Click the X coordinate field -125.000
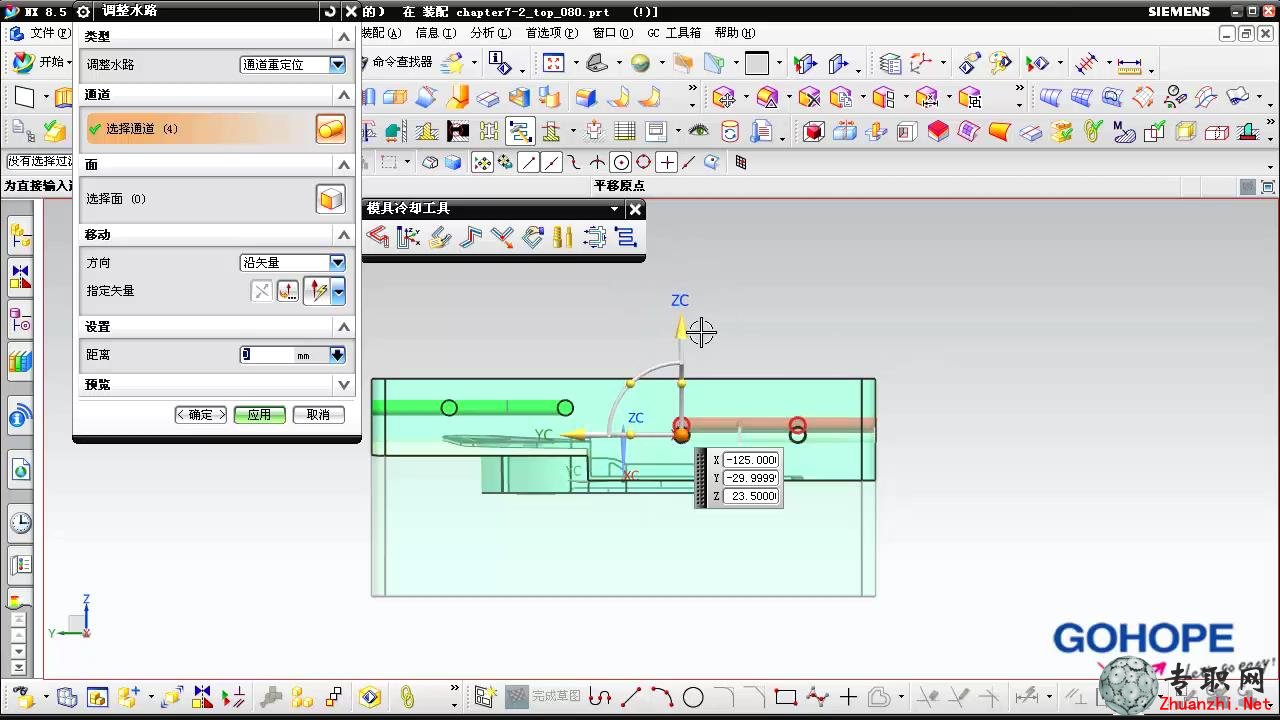The height and width of the screenshot is (720, 1280). point(750,460)
